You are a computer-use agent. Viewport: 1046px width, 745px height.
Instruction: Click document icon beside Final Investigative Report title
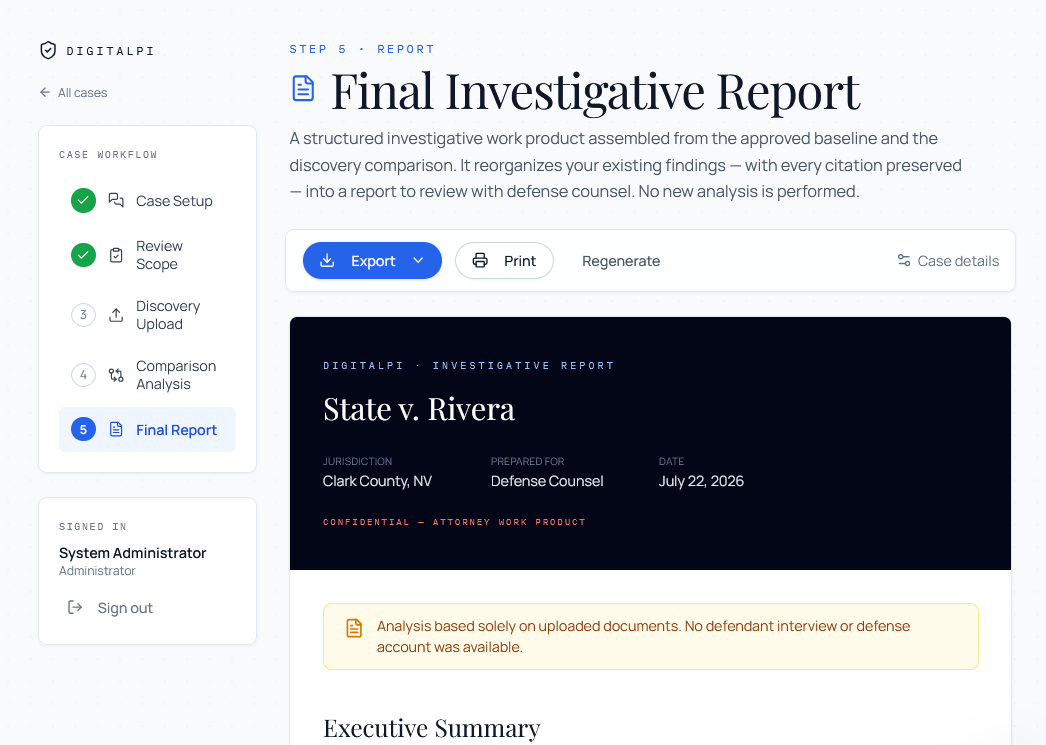point(304,89)
